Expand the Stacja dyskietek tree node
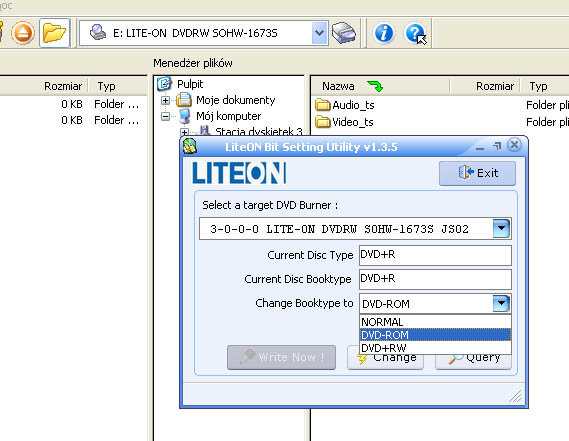This screenshot has width=569, height=441. coord(184,132)
